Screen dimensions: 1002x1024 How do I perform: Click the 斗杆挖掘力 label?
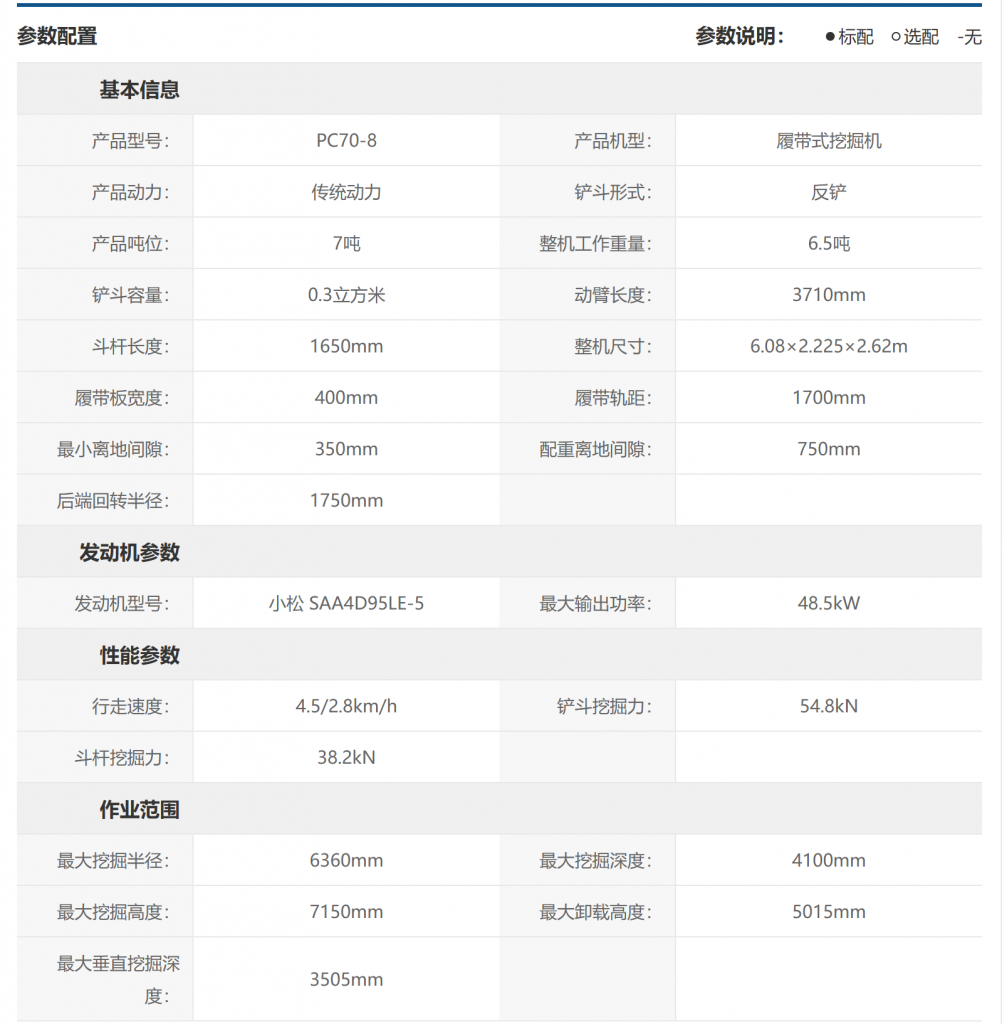tap(121, 758)
